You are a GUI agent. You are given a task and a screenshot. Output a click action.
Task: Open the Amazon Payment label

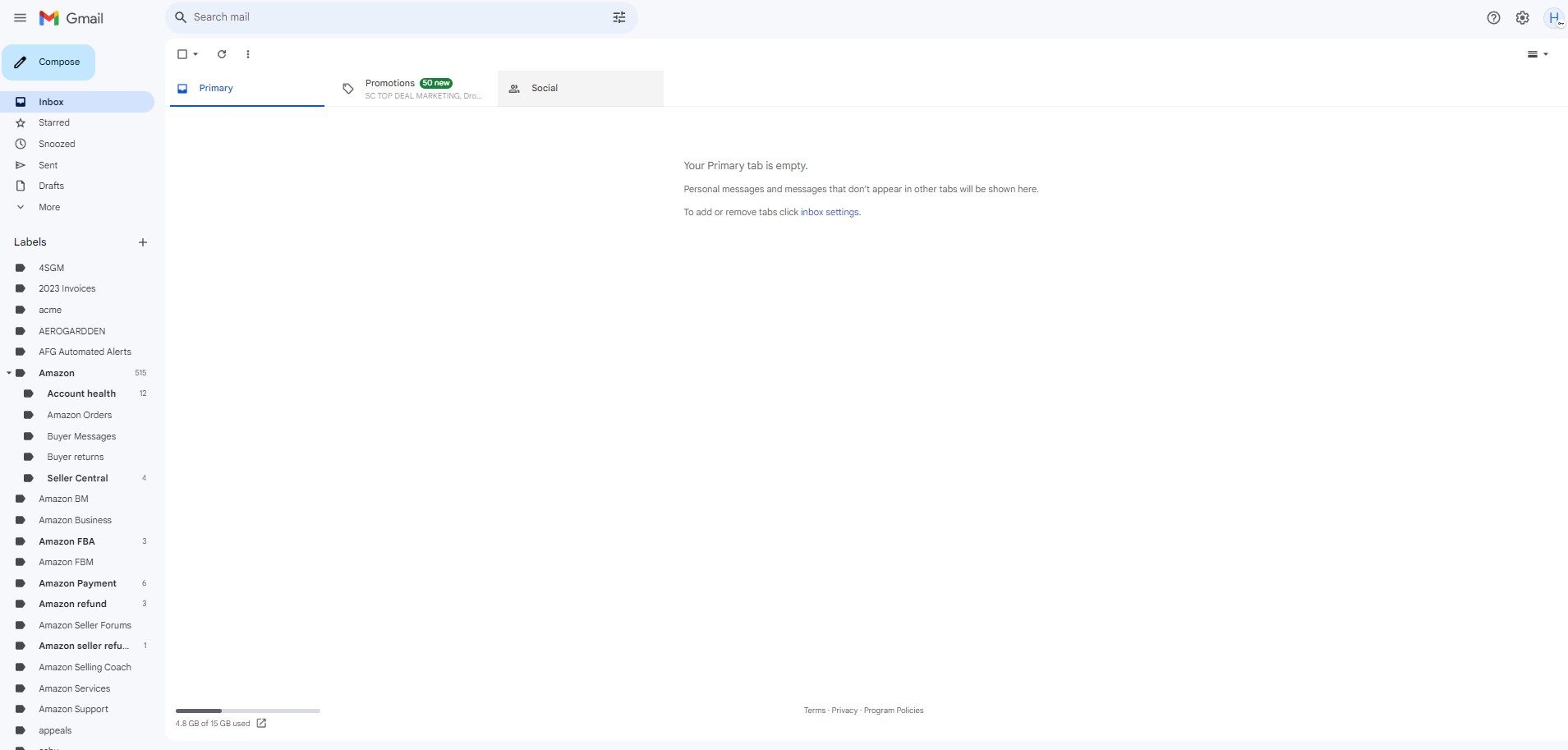(77, 583)
